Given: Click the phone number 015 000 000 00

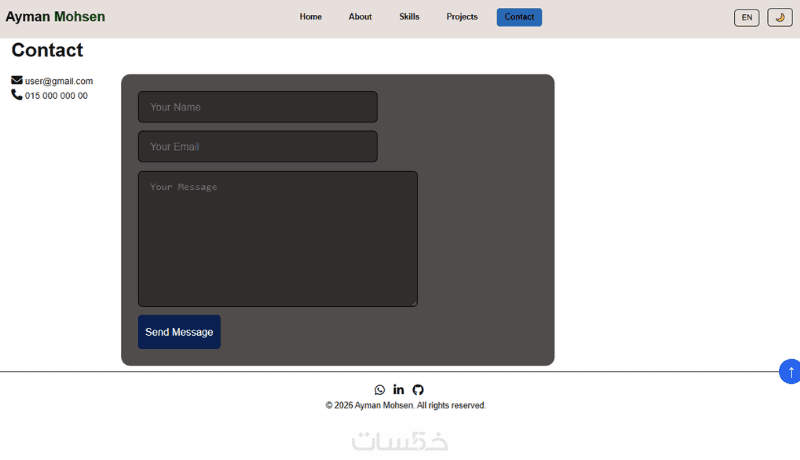Looking at the screenshot, I should 56,96.
